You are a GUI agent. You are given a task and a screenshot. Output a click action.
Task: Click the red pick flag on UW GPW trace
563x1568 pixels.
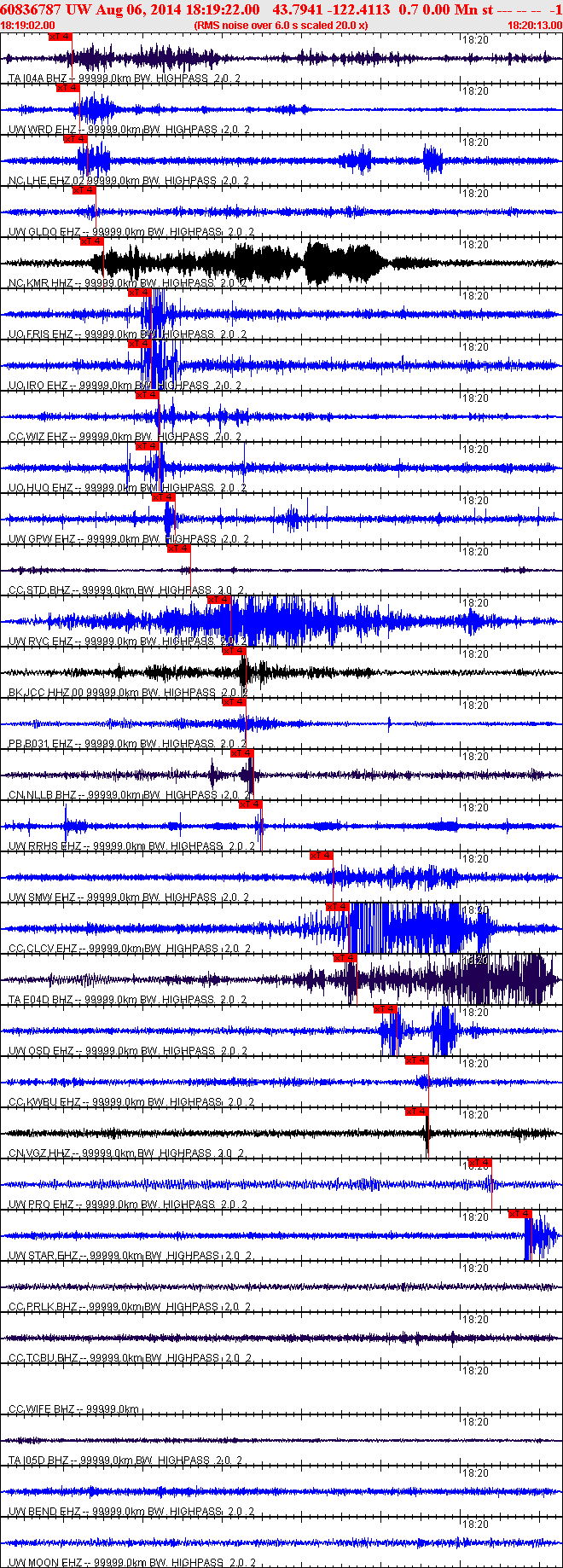coord(163,497)
